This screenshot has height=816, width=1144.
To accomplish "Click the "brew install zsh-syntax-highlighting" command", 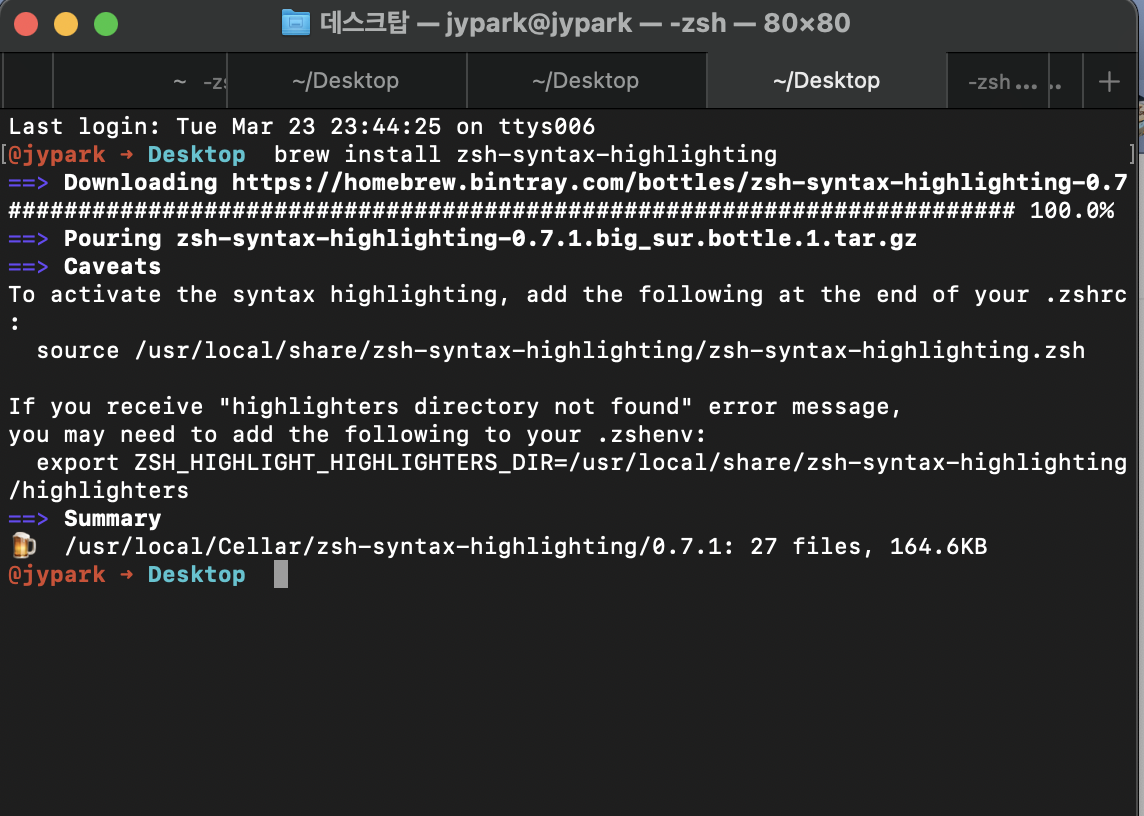I will click(x=525, y=155).
